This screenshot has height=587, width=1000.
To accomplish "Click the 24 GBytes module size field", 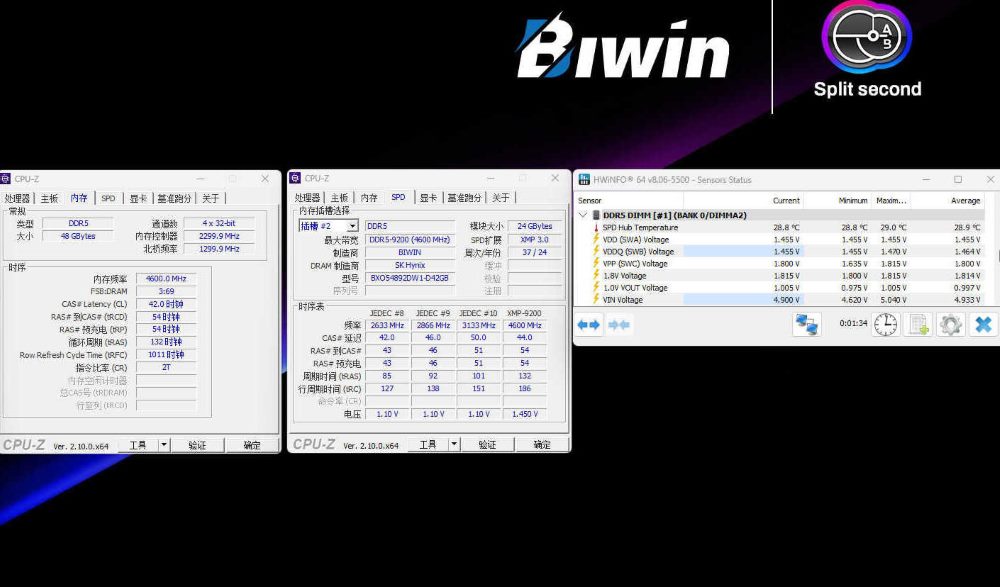I will 534,226.
